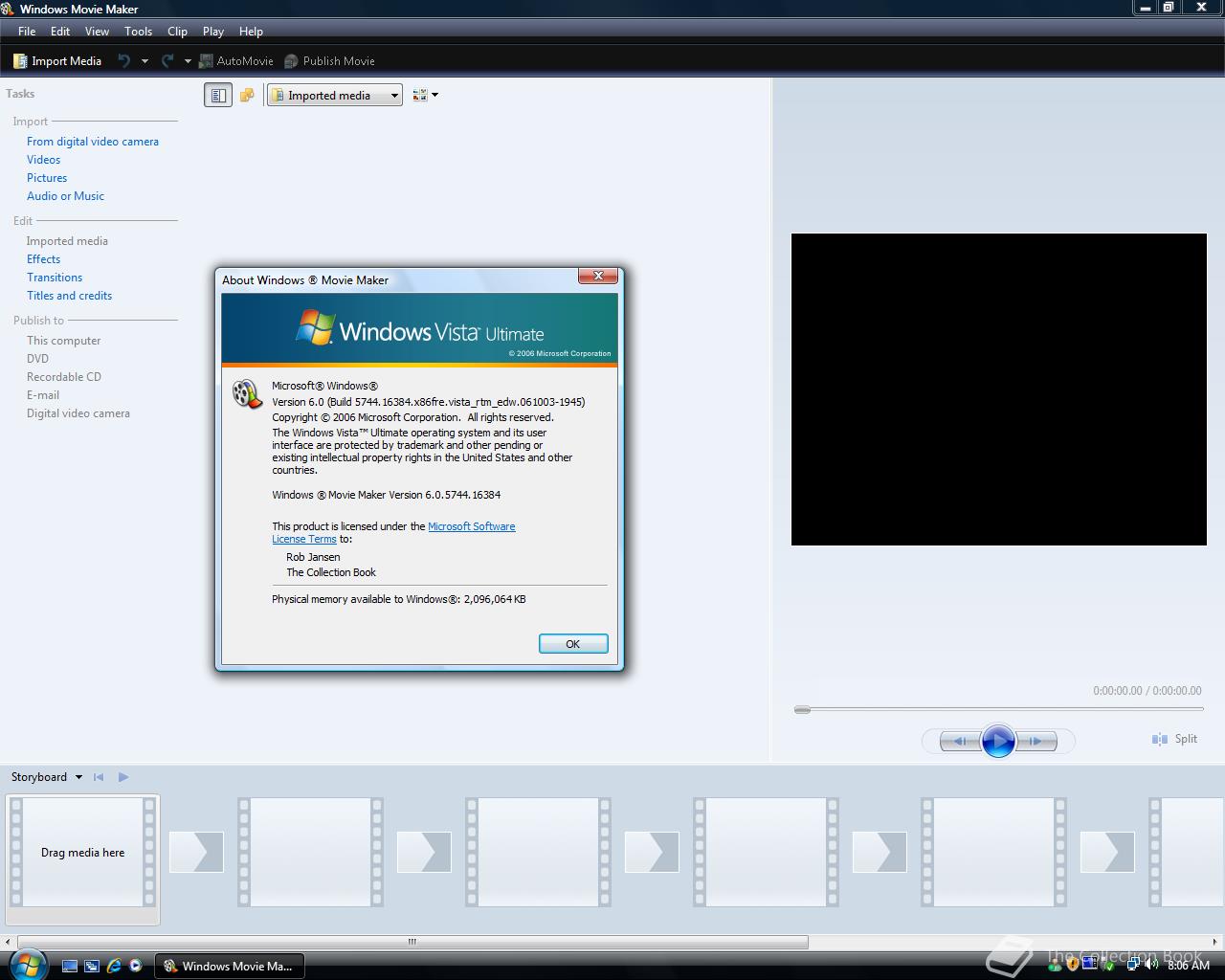Image resolution: width=1225 pixels, height=980 pixels.
Task: Select Effects in the Edit tasks
Action: (43, 259)
